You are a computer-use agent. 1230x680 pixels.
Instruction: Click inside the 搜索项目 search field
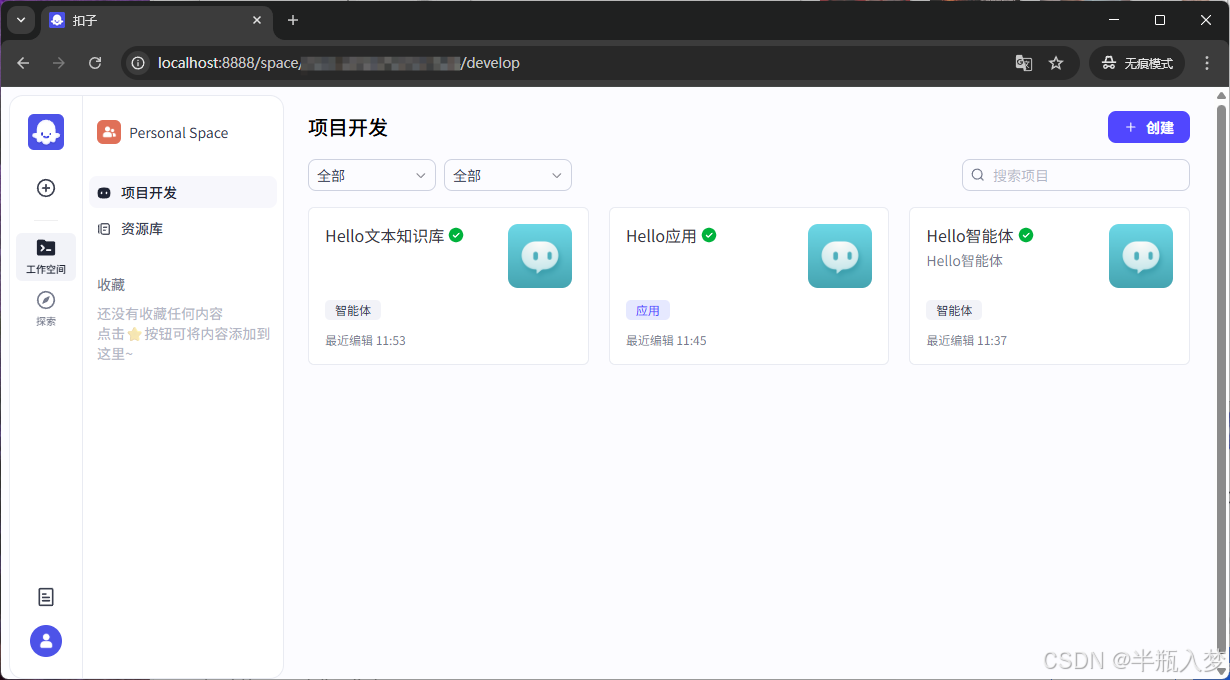tap(1075, 175)
